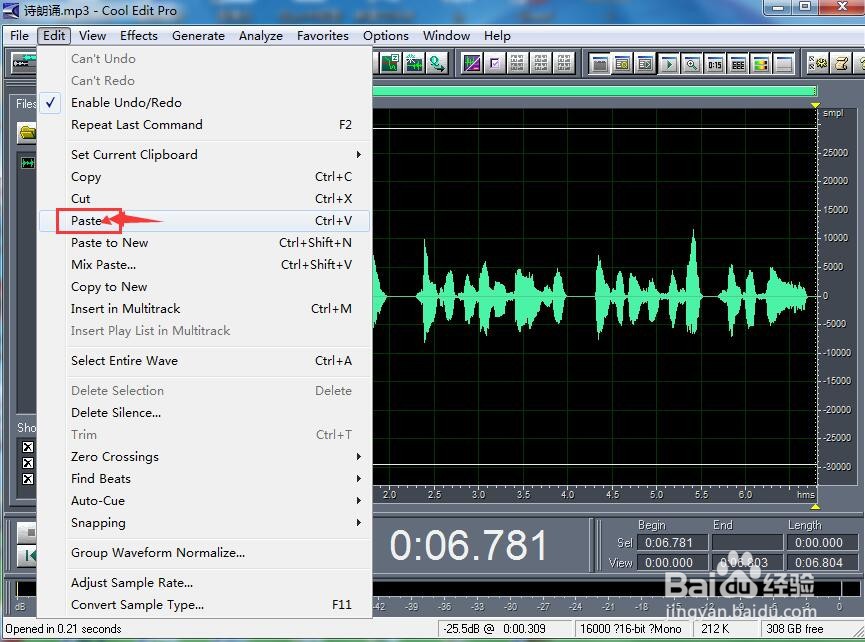Choose Copy to New
The height and width of the screenshot is (642, 865).
click(x=204, y=287)
